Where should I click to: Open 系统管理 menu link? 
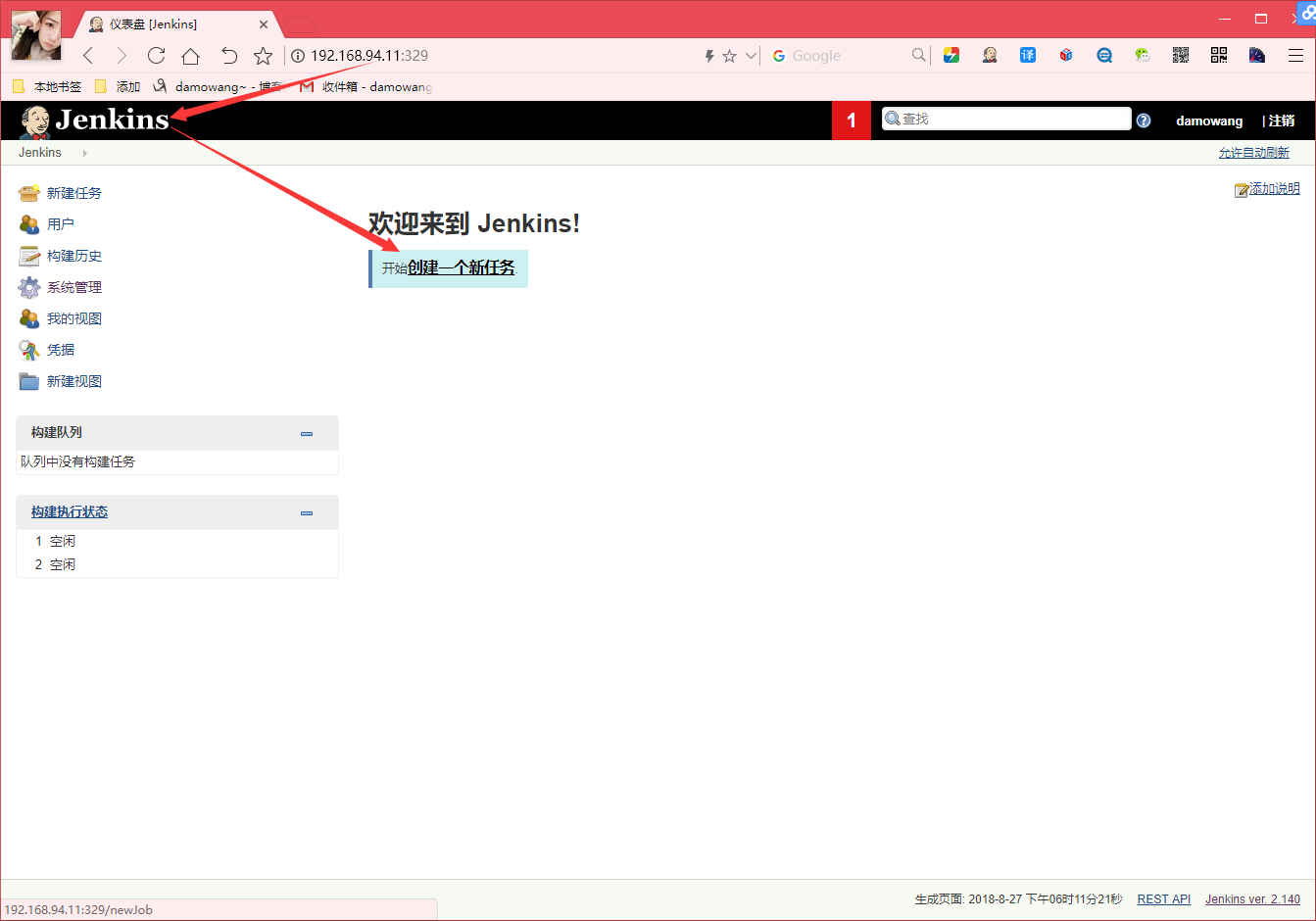(74, 287)
